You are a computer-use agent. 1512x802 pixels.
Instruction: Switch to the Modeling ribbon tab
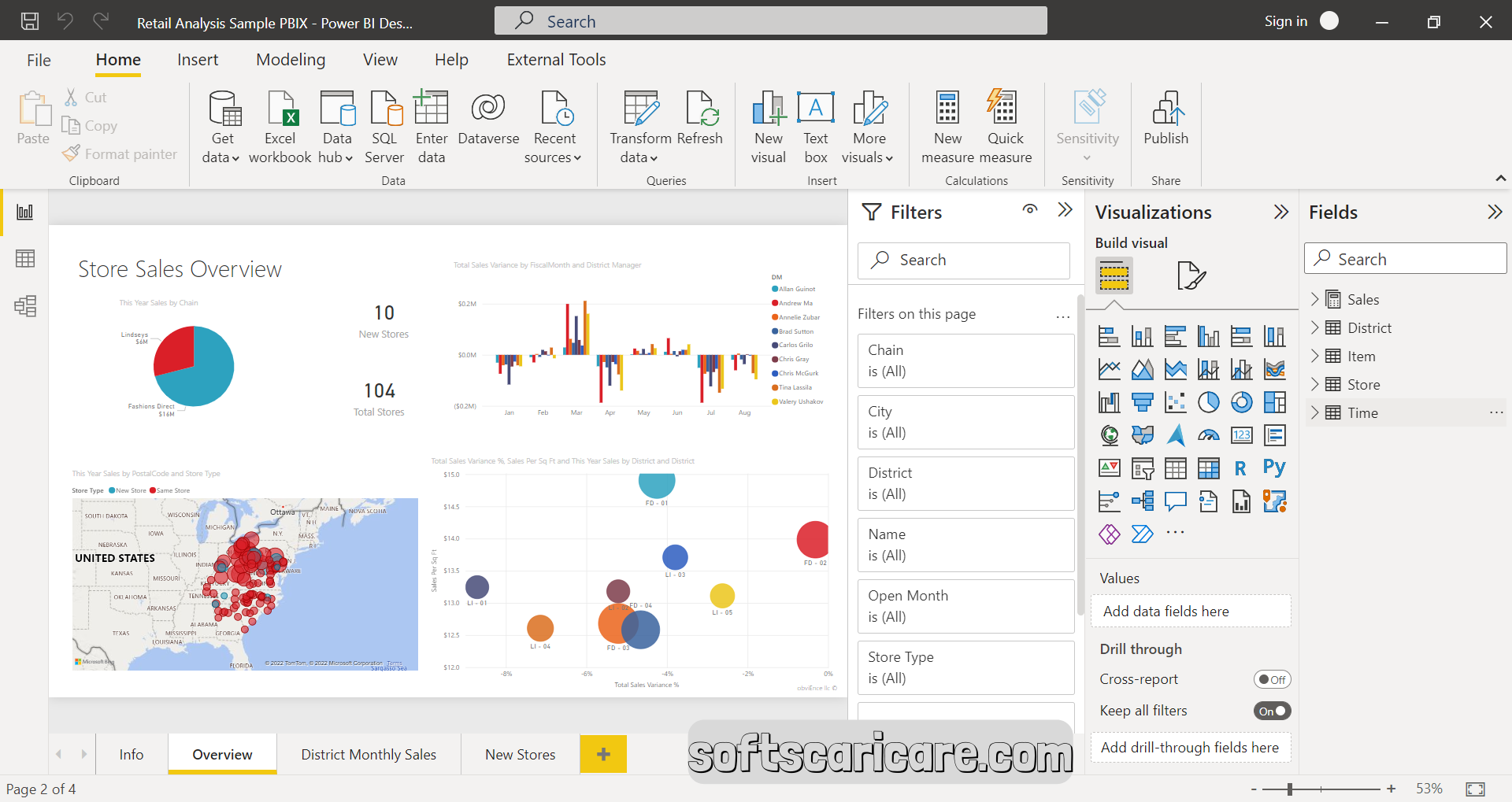tap(291, 60)
